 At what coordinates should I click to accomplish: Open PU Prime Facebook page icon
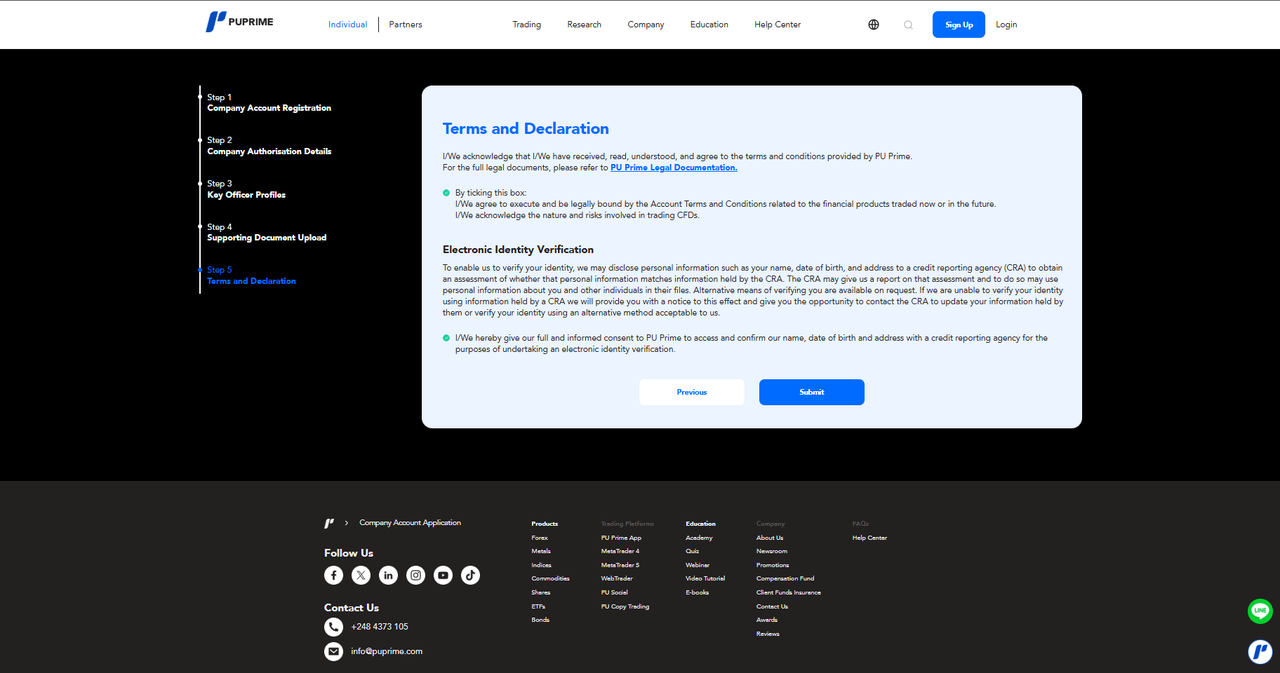point(334,575)
